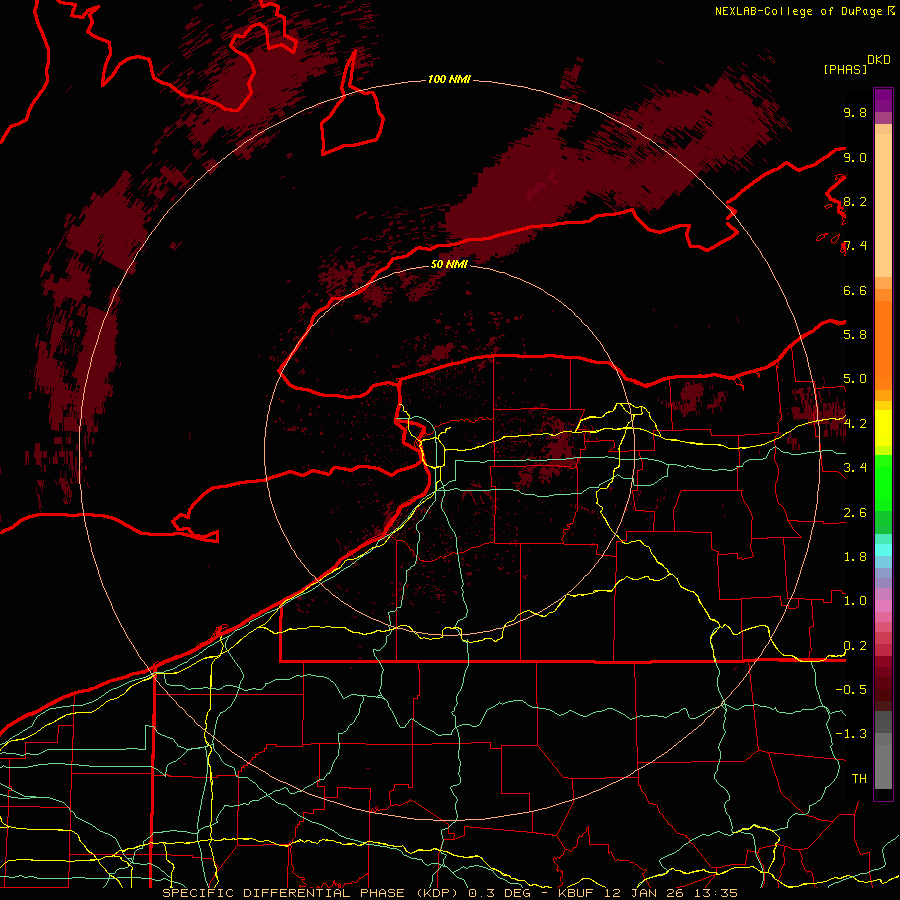900x900 pixels.
Task: Click the yellow segment of the color scale
Action: [x=883, y=428]
